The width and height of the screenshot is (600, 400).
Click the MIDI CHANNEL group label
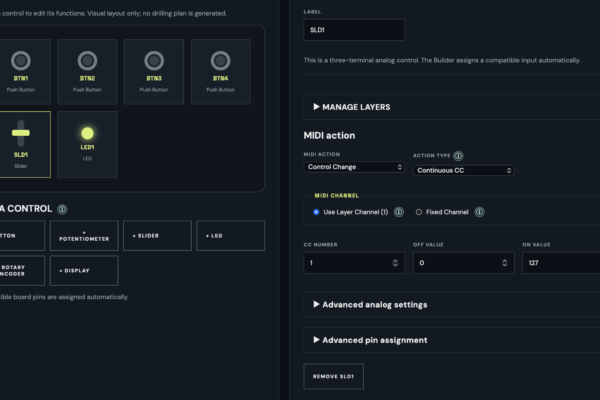coord(337,196)
